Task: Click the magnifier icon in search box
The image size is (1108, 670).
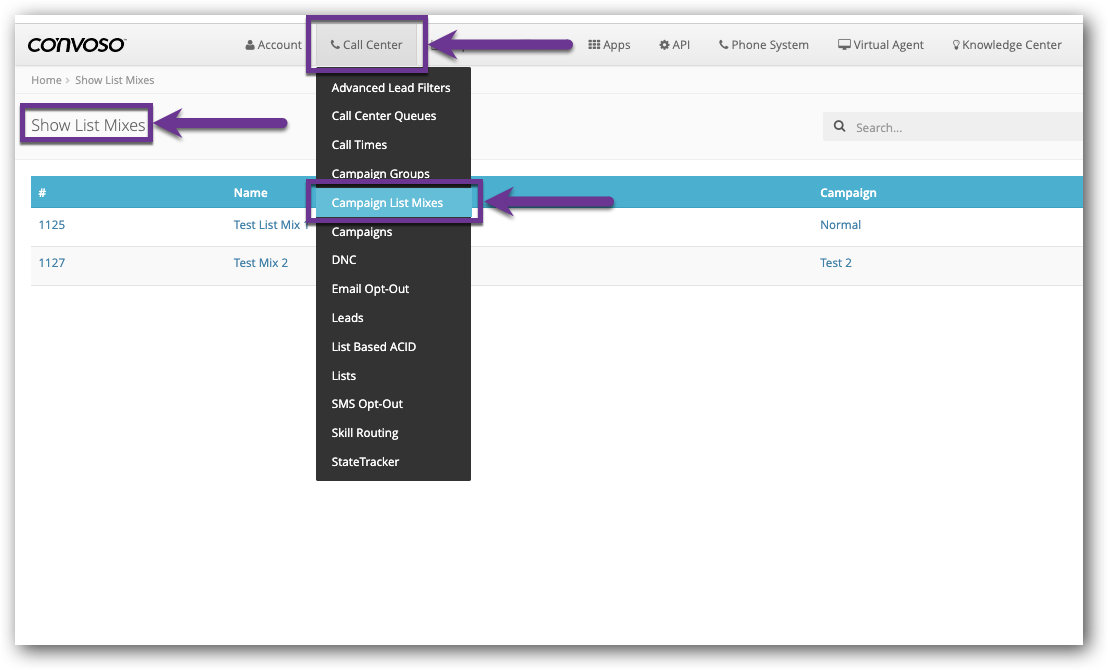Action: tap(839, 127)
